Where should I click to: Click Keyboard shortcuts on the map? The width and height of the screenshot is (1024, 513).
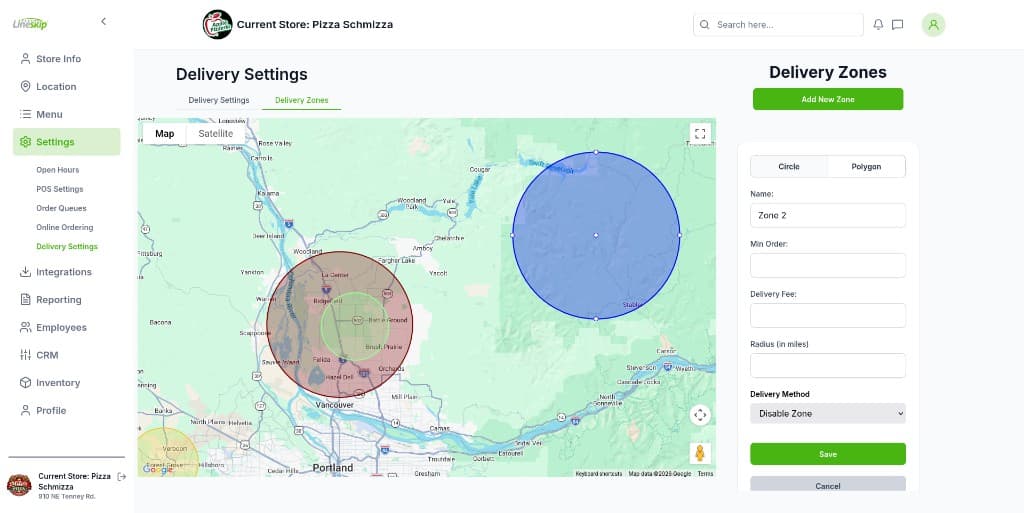[599, 474]
